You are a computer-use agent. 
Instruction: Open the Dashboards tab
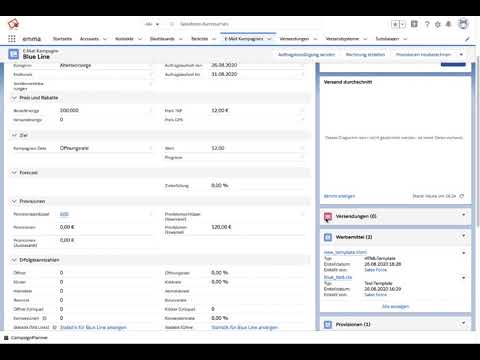point(162,39)
